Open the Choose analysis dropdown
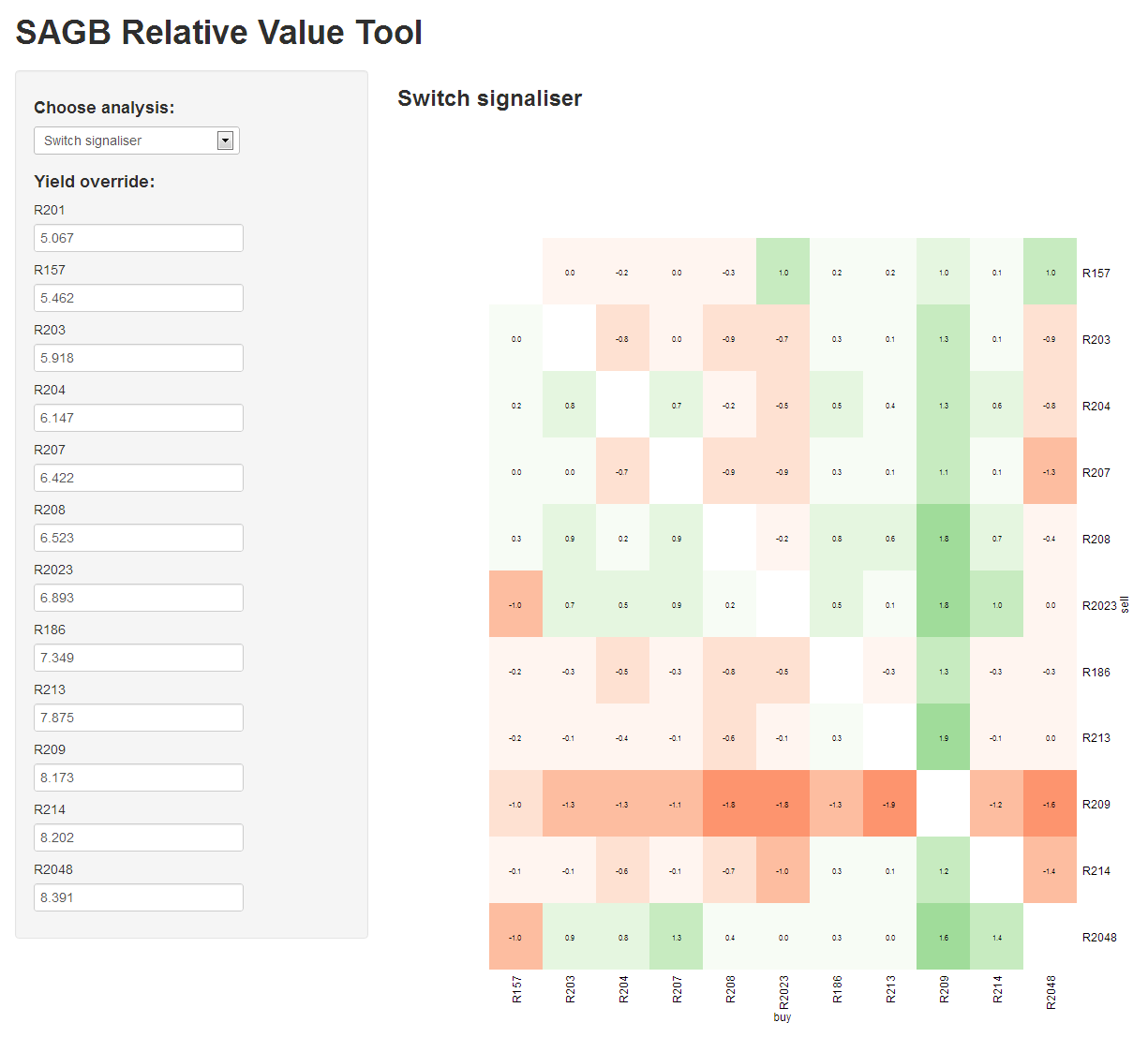The height and width of the screenshot is (1052, 1148). (136, 141)
